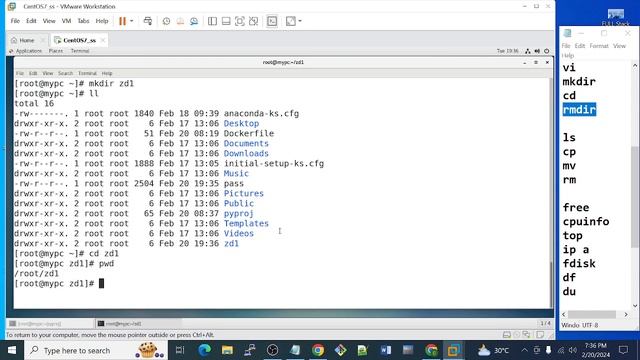The width and height of the screenshot is (640, 360).
Task: Switch to the Home tab
Action: [x=27, y=40]
